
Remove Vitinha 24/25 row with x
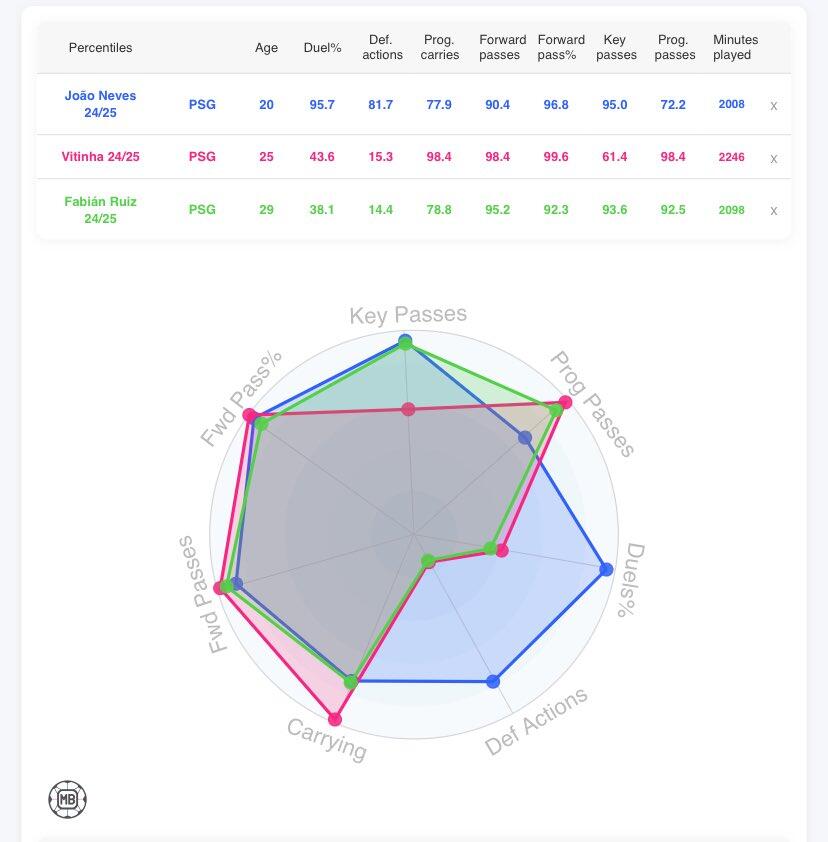773,158
